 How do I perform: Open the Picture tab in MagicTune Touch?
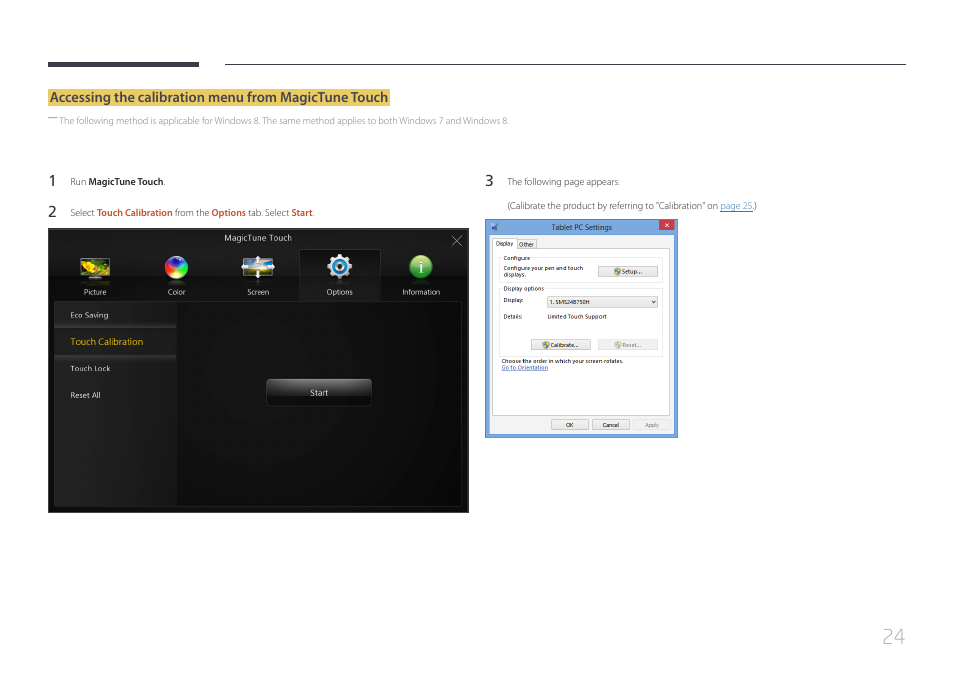pos(95,275)
